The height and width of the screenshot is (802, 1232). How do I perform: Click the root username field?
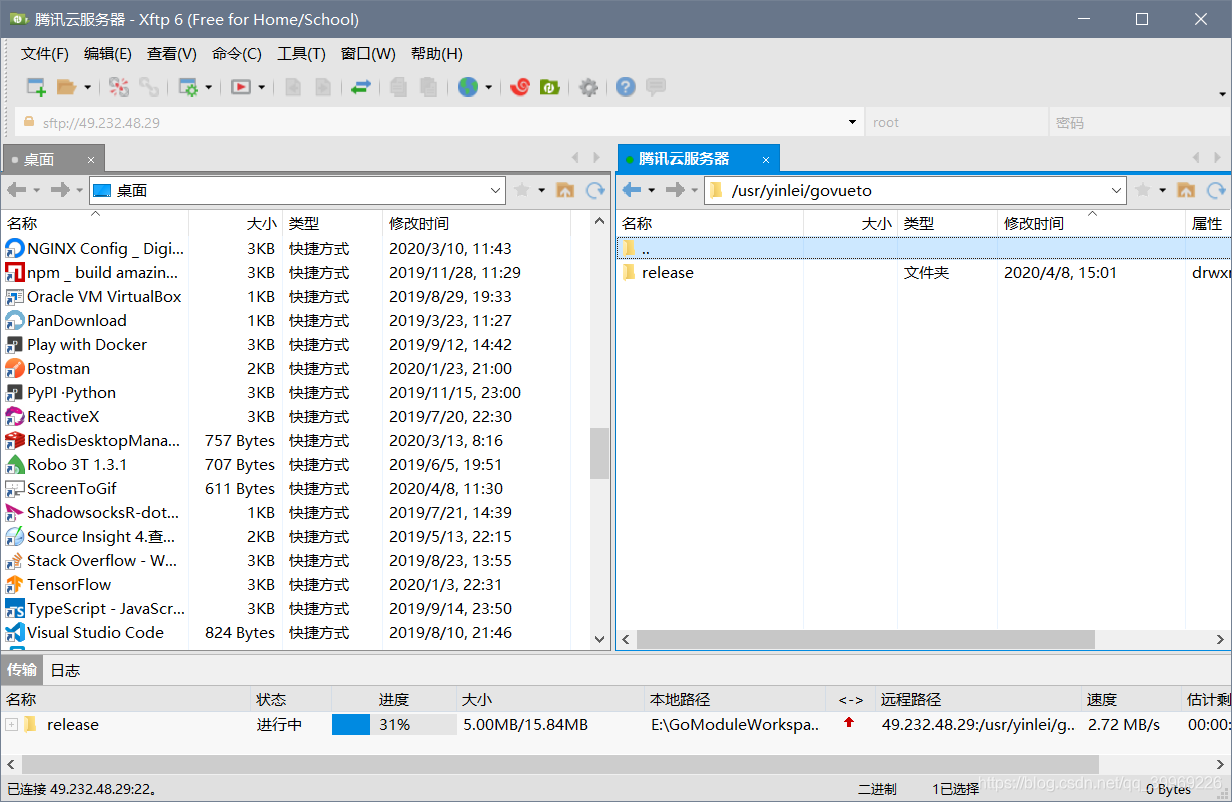(x=957, y=122)
